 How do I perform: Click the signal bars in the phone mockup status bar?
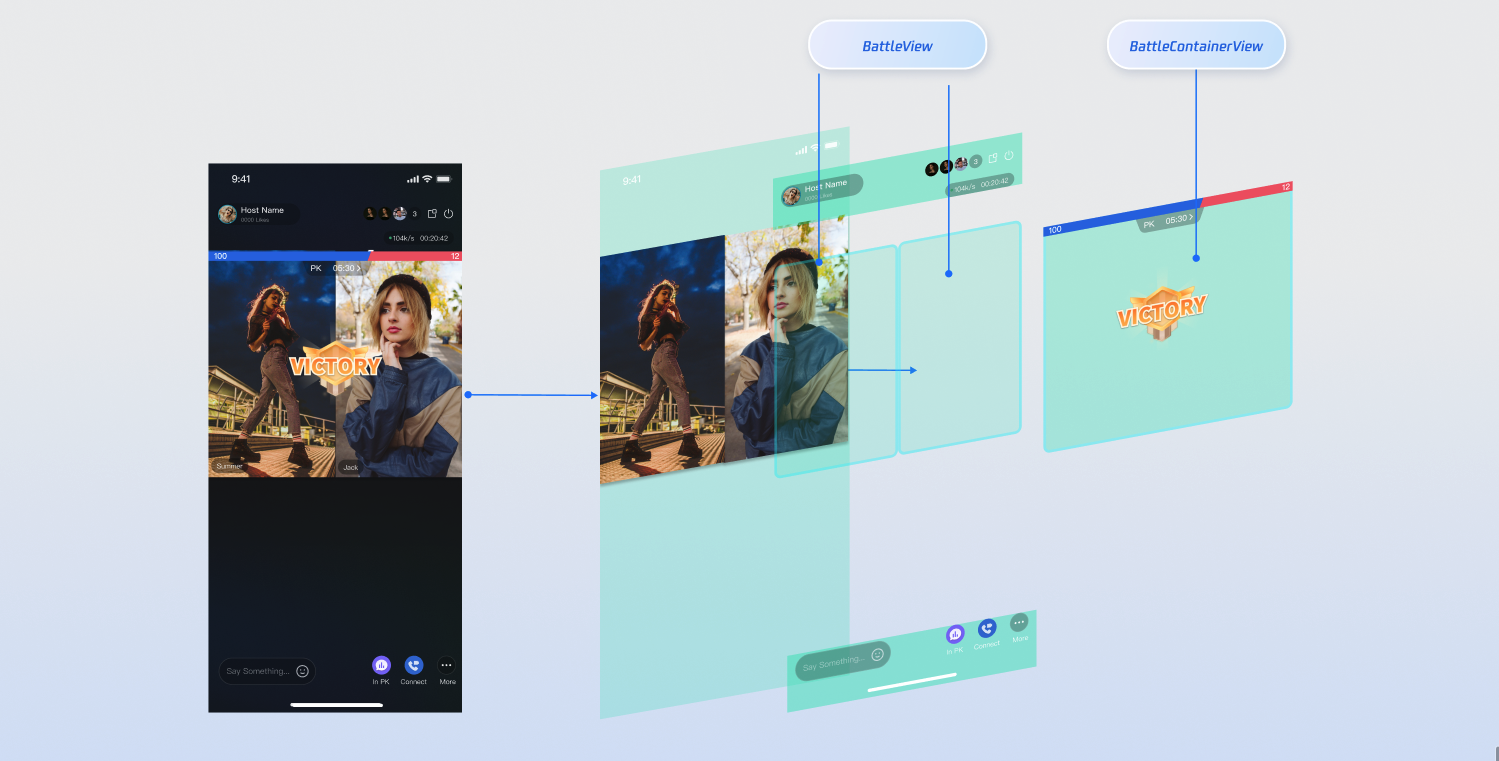click(413, 179)
